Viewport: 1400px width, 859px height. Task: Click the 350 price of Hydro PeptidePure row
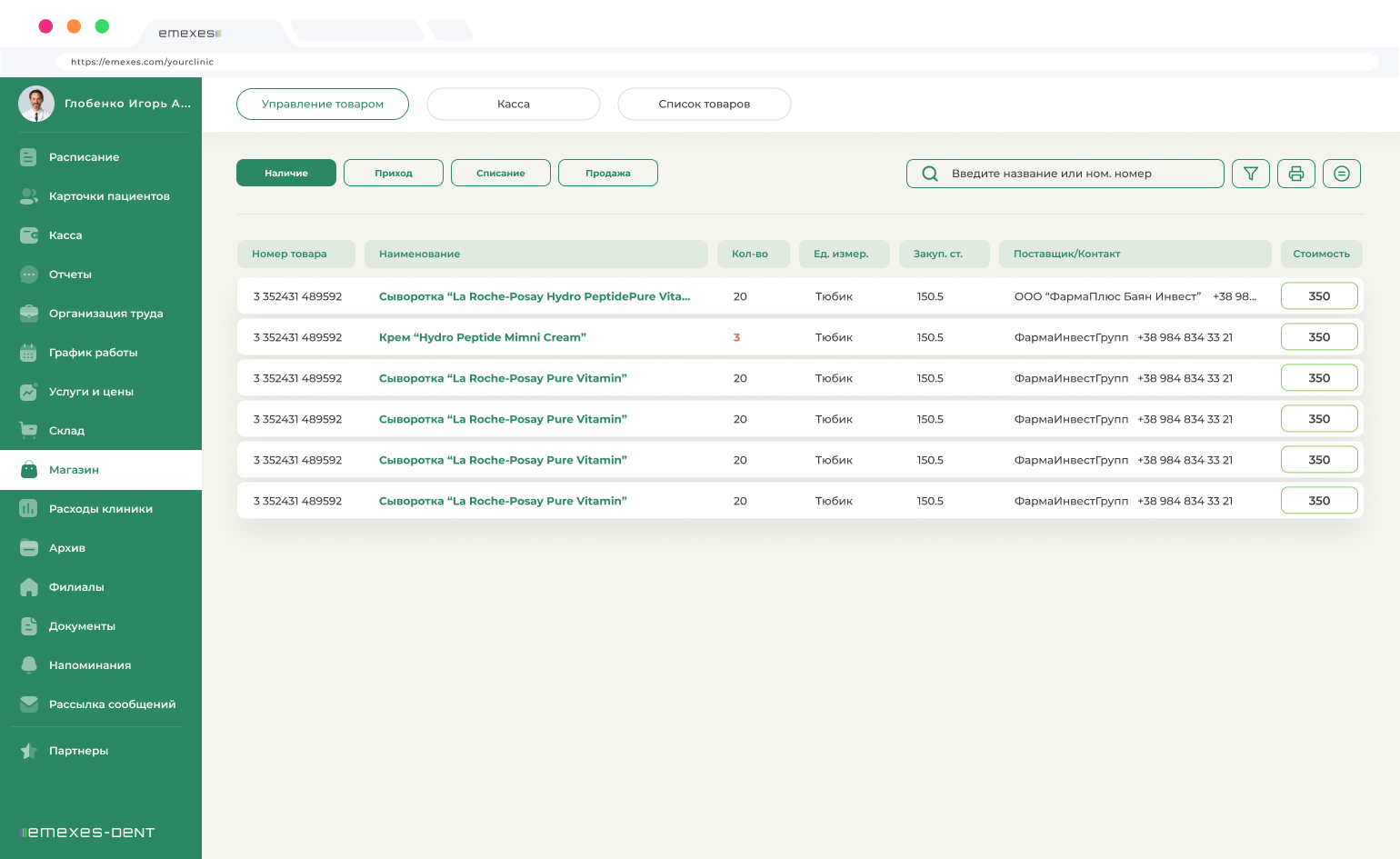(x=1319, y=296)
